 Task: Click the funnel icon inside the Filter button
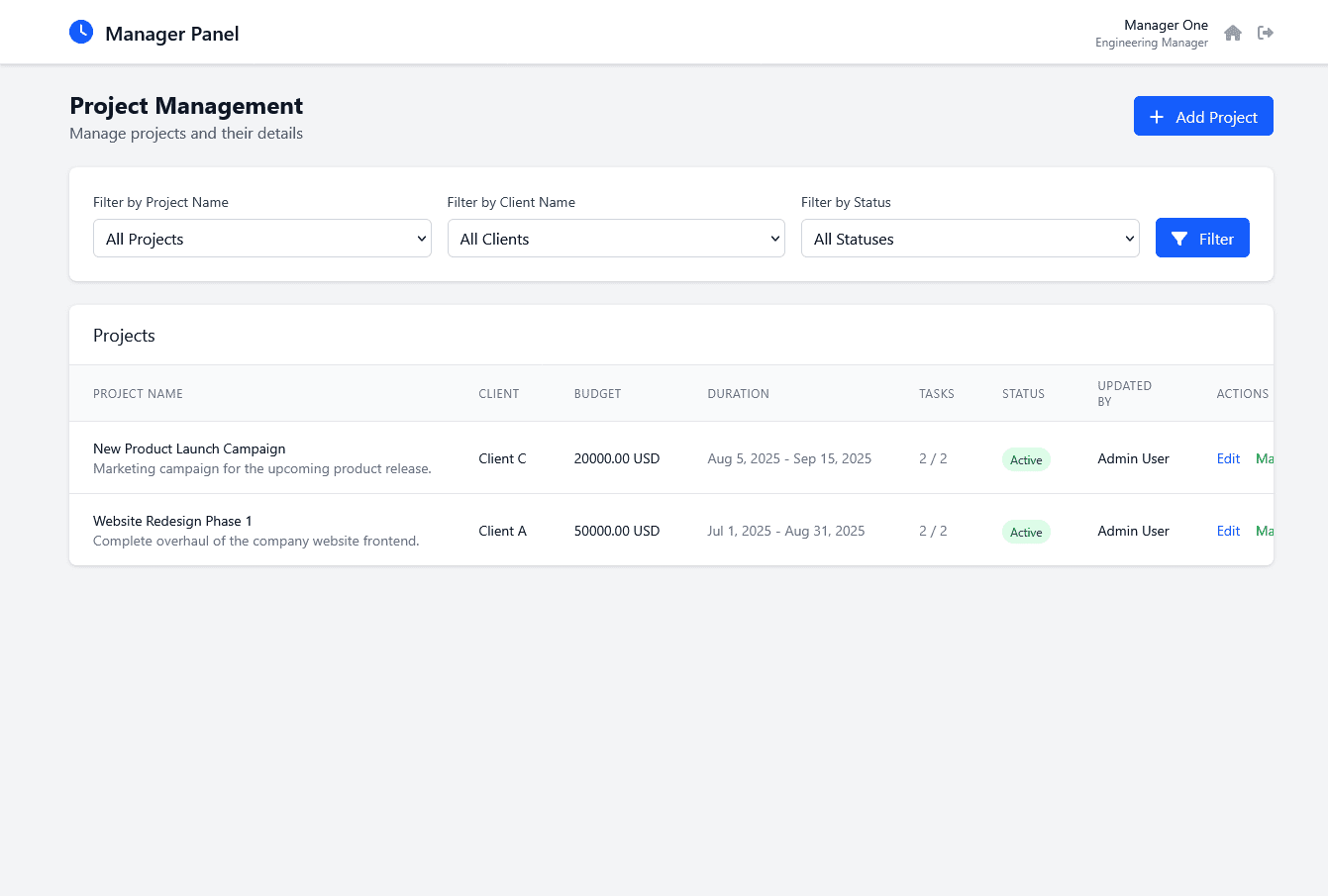point(1178,238)
